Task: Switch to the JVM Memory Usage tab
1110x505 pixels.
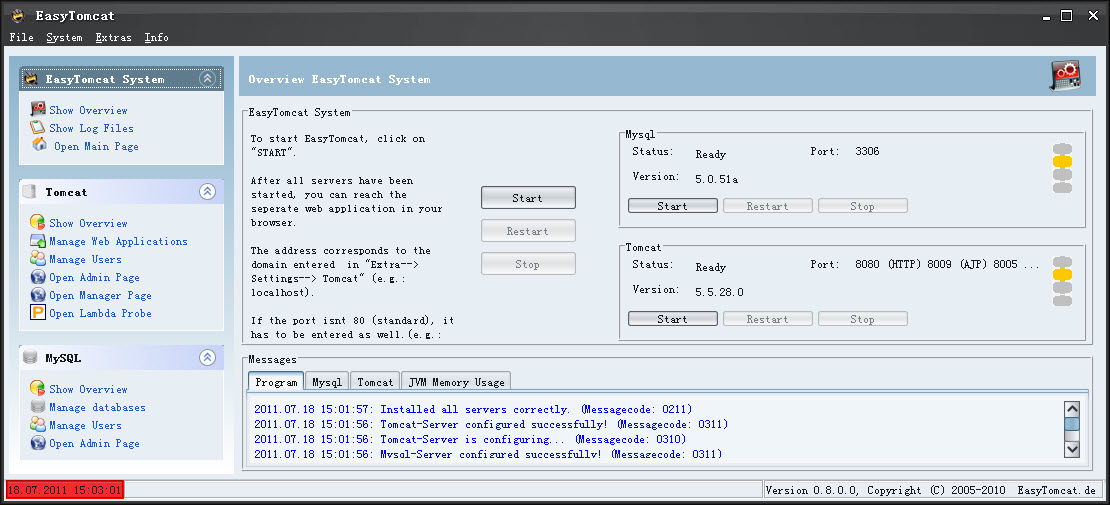Action: coord(457,382)
